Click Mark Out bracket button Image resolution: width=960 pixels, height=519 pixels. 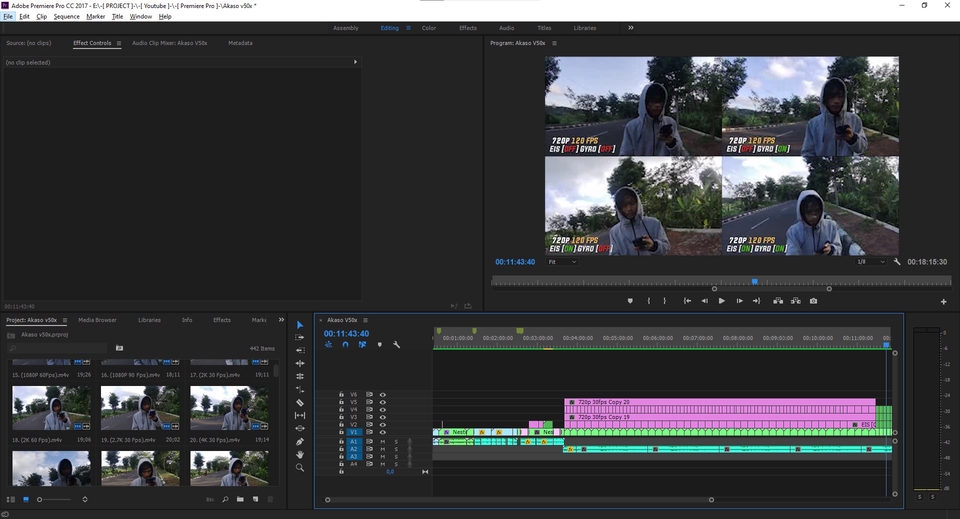pos(664,301)
